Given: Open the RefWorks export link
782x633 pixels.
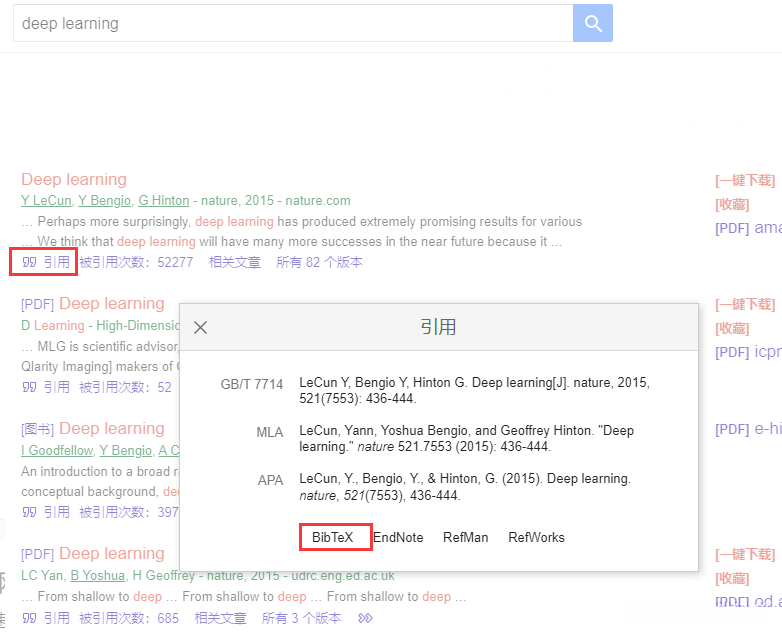Looking at the screenshot, I should pos(536,537).
